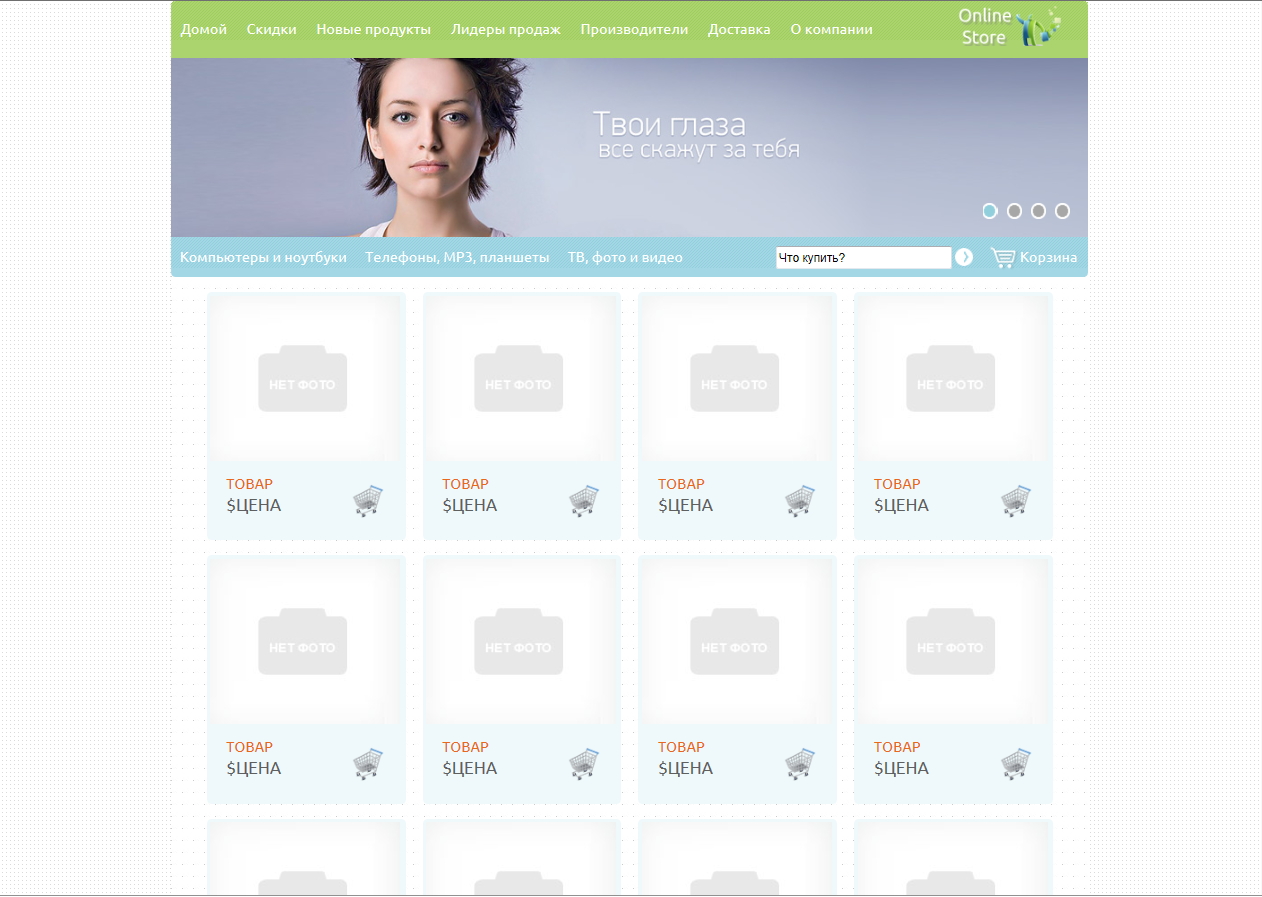Open Компьютеры и ноутбуки category
The image size is (1262, 897).
coord(263,257)
